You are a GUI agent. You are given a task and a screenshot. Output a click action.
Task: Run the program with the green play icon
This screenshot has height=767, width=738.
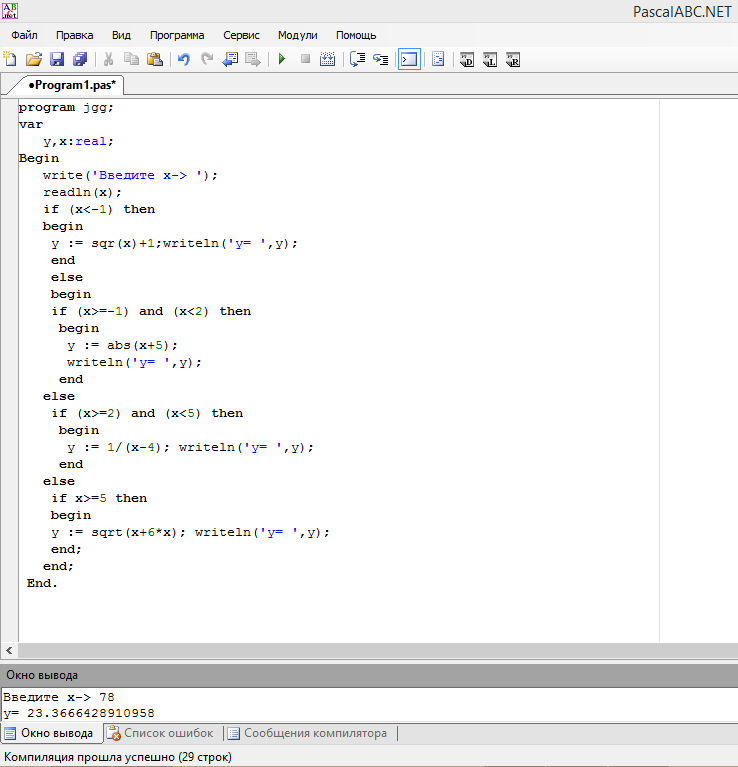(x=282, y=59)
